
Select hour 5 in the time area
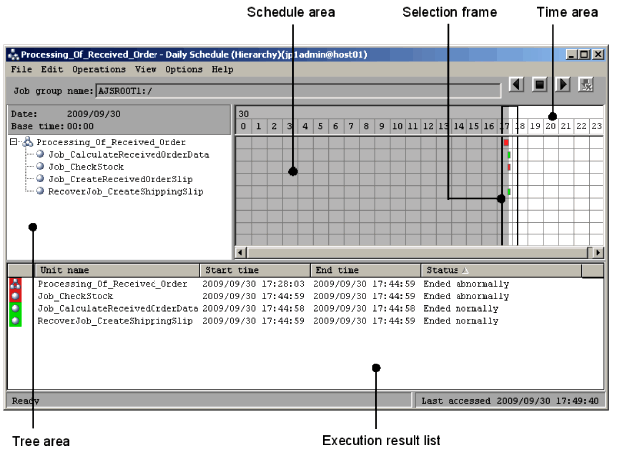pyautogui.click(x=320, y=126)
